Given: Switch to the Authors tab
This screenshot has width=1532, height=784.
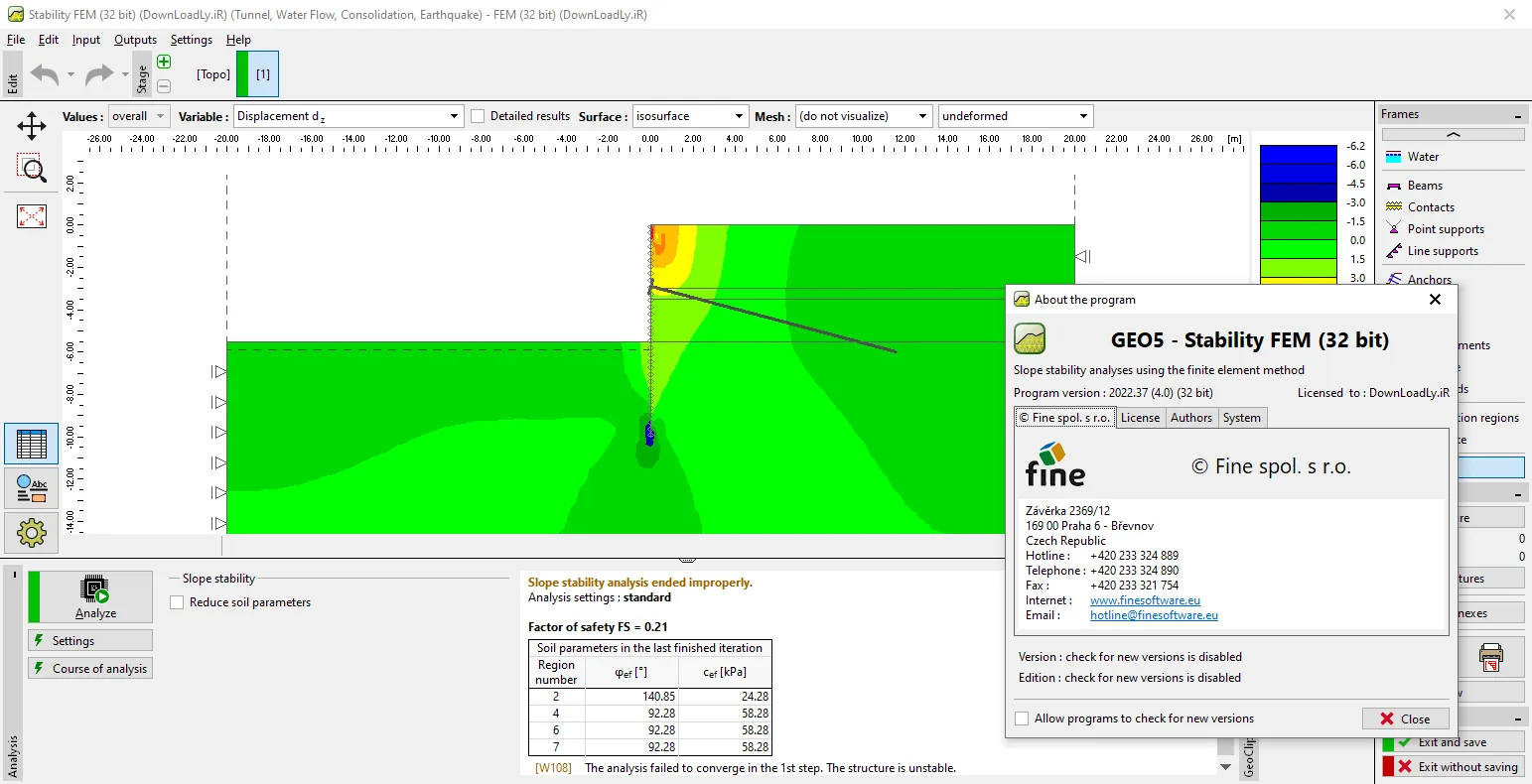Looking at the screenshot, I should tap(1191, 418).
